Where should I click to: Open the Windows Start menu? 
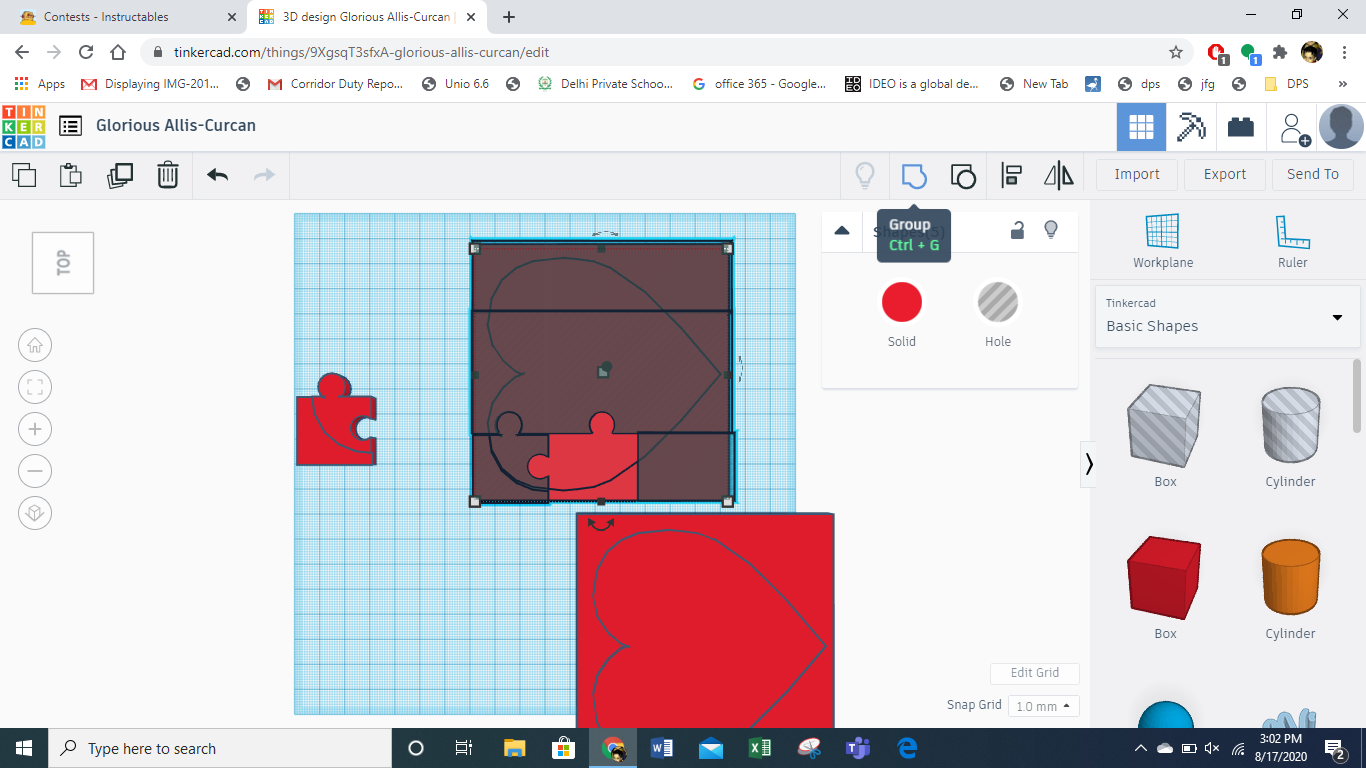[x=24, y=748]
